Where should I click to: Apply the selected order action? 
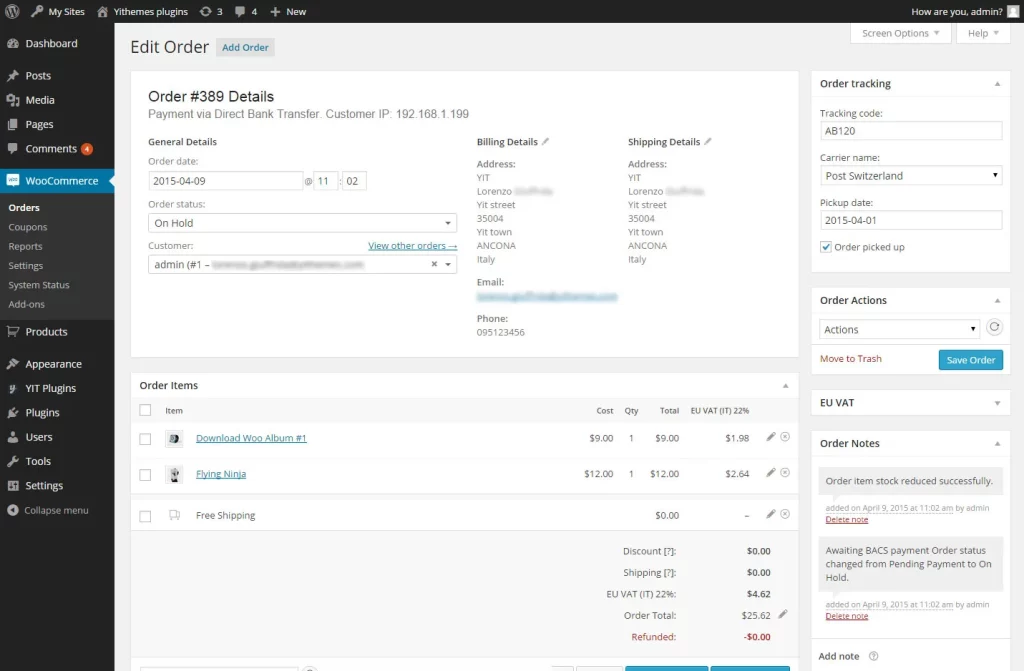point(994,327)
